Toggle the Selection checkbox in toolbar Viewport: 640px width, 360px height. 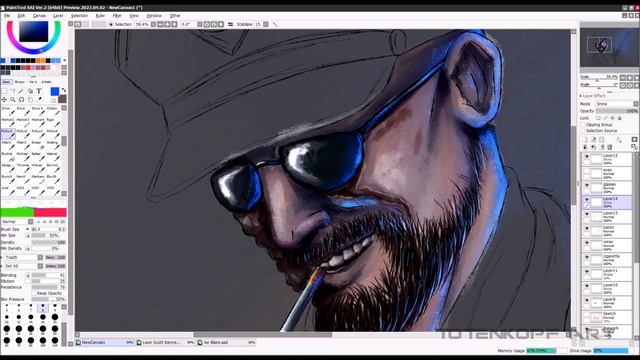pyautogui.click(x=111, y=24)
